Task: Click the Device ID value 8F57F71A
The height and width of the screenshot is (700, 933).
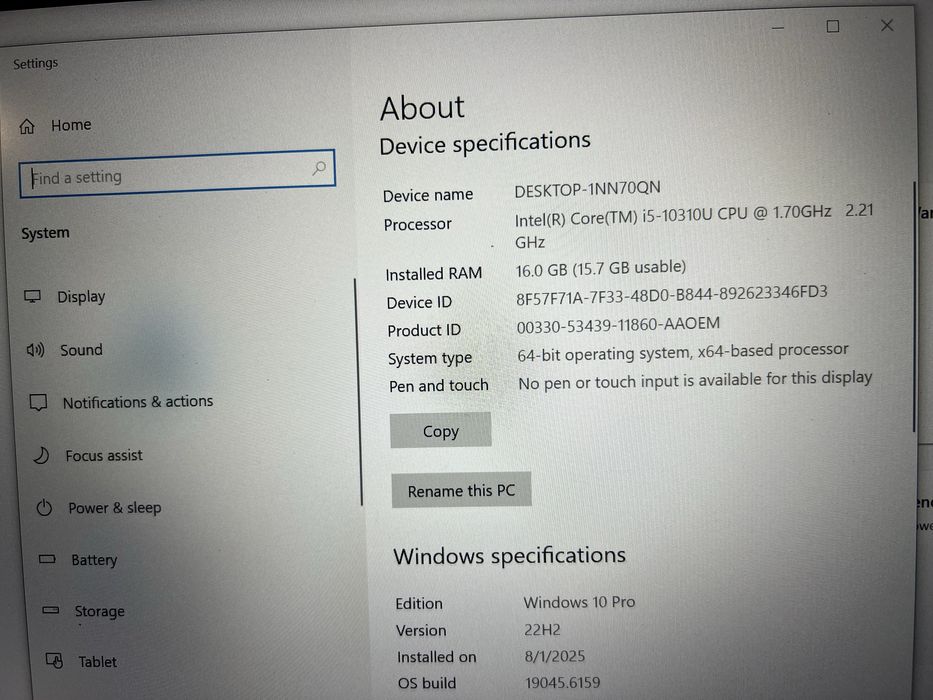Action: click(x=671, y=295)
